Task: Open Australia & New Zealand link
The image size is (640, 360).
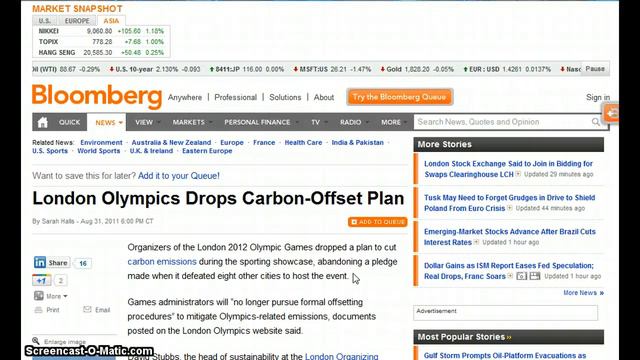Action: 171,142
